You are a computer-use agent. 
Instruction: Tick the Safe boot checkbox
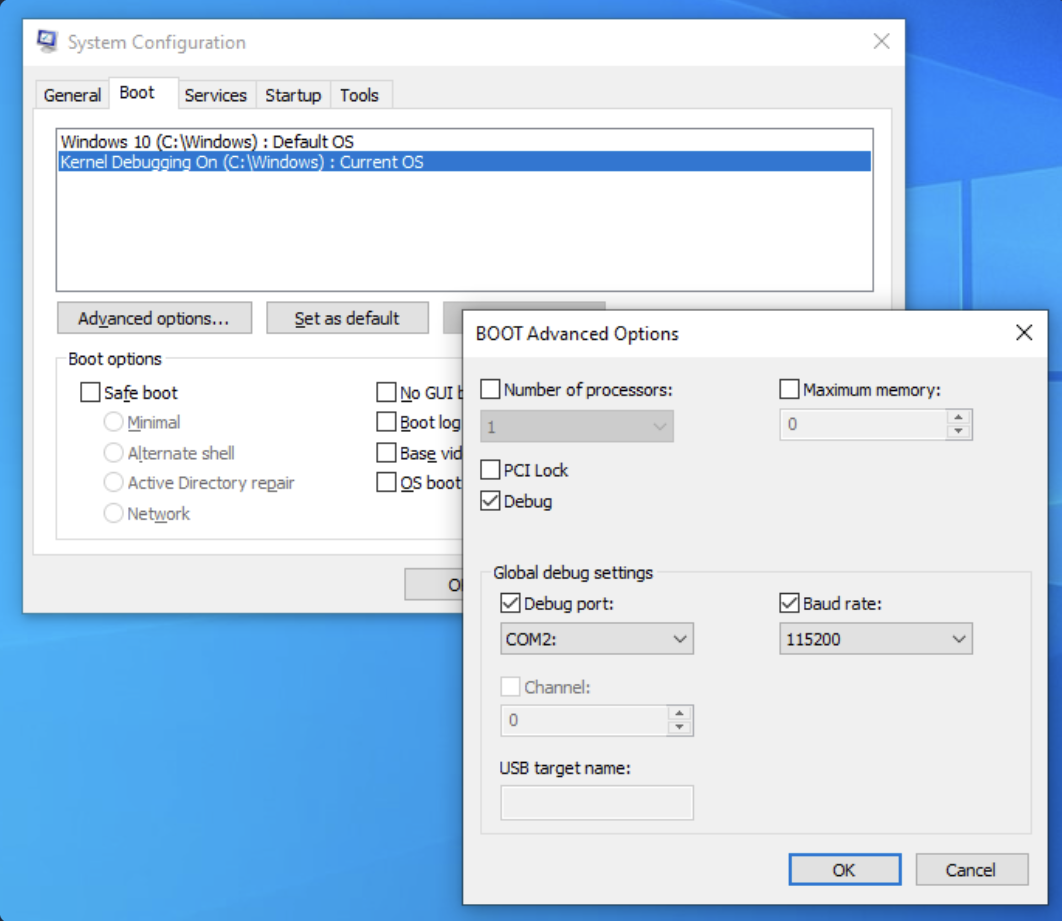point(91,393)
